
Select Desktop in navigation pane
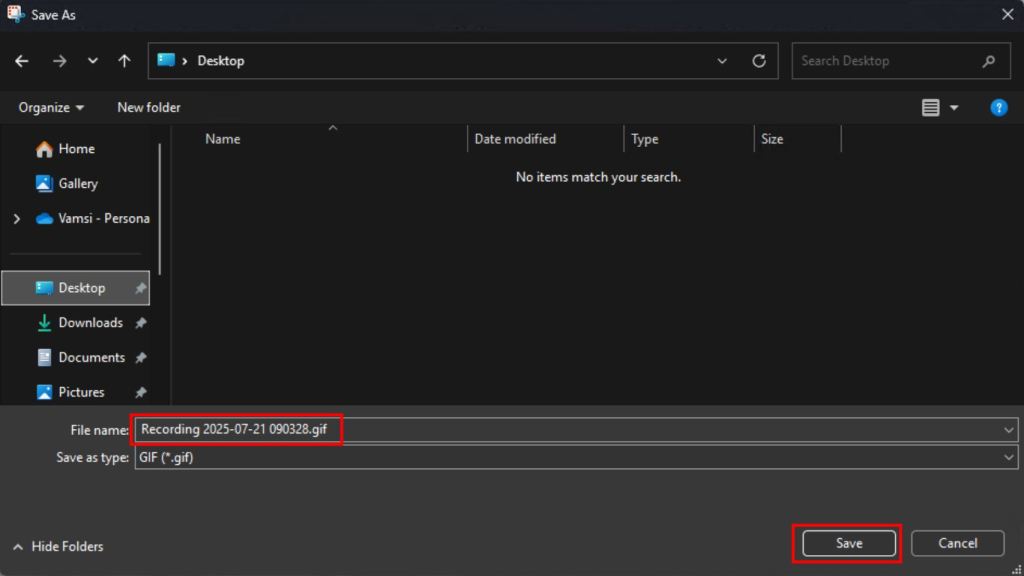pos(76,288)
